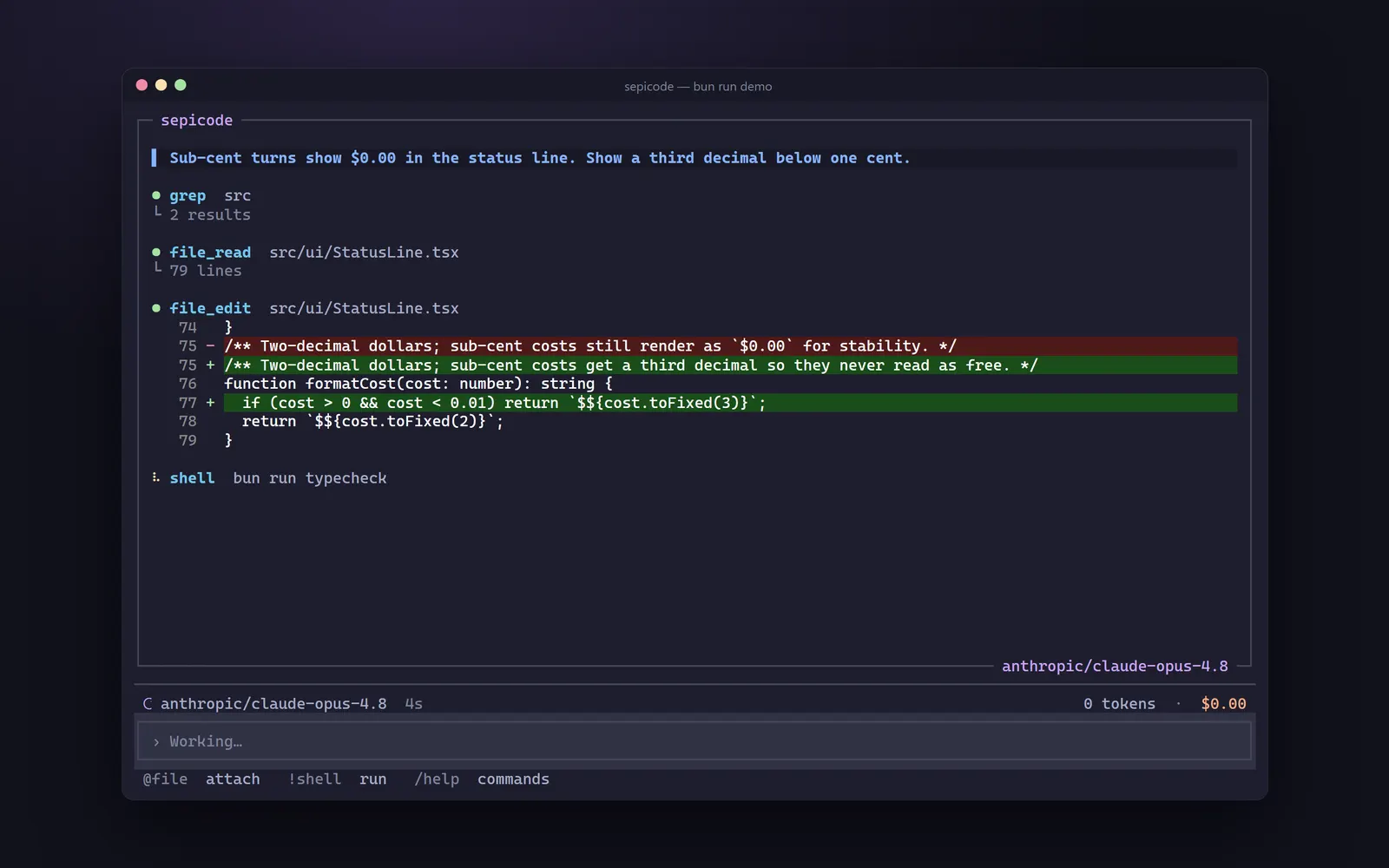Click src/ui/StatusLine.tsx path next to file_edit
This screenshot has width=1389, height=868.
click(364, 308)
